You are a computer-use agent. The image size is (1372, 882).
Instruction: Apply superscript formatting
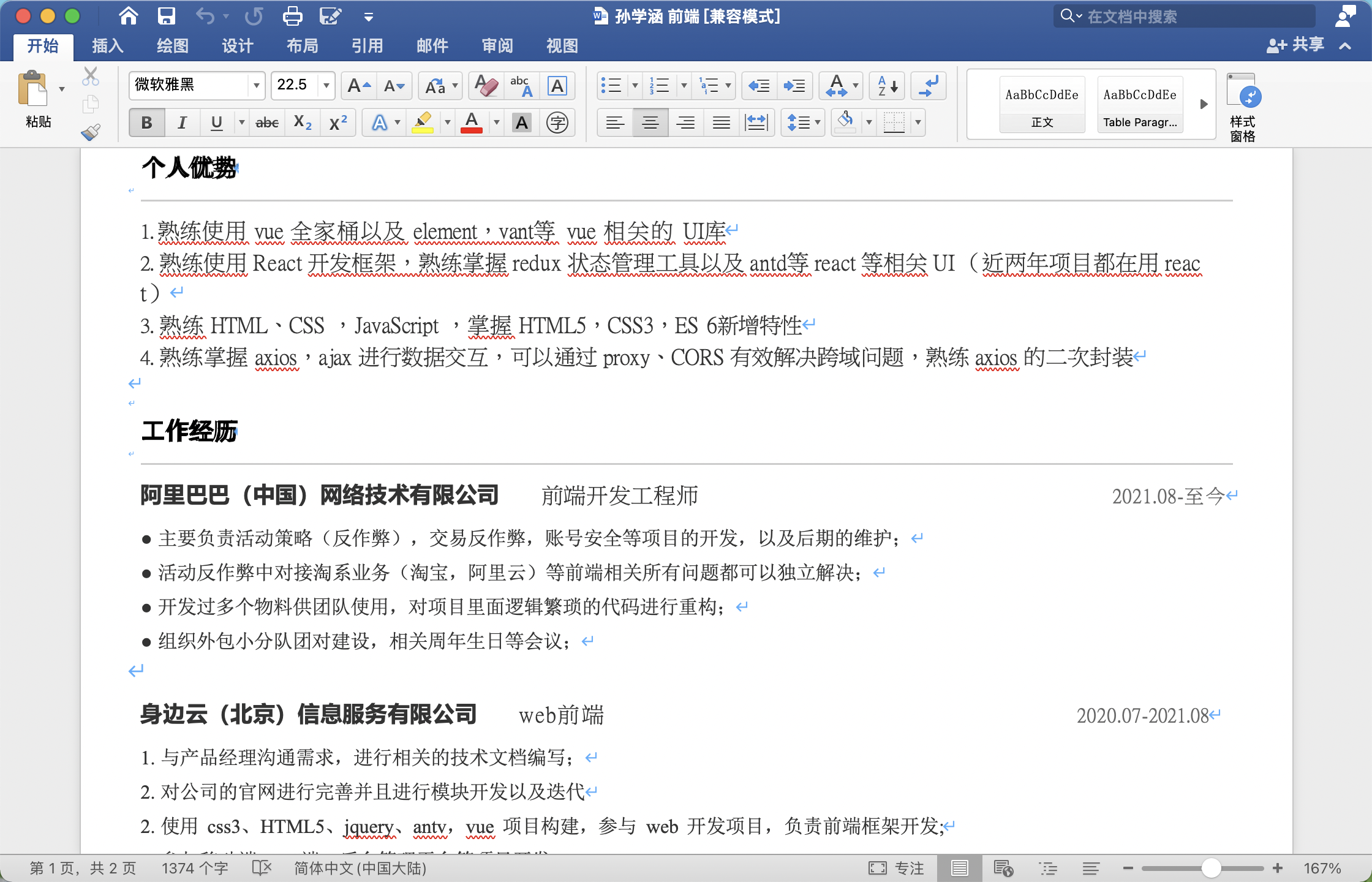point(338,123)
